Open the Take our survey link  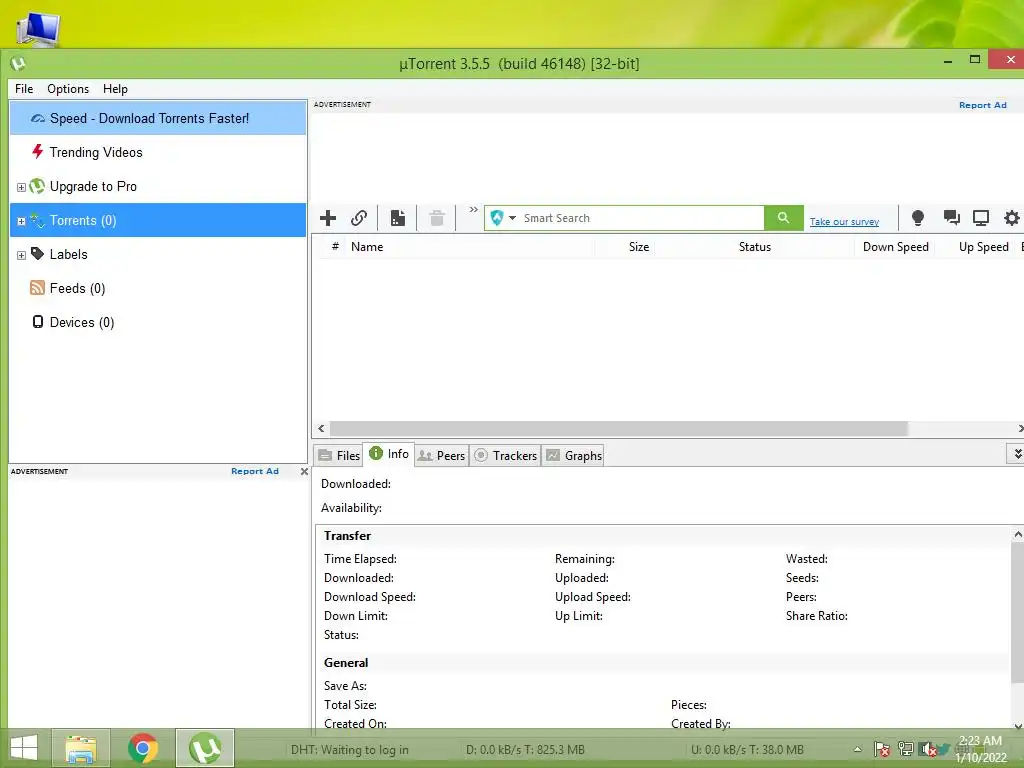844,222
